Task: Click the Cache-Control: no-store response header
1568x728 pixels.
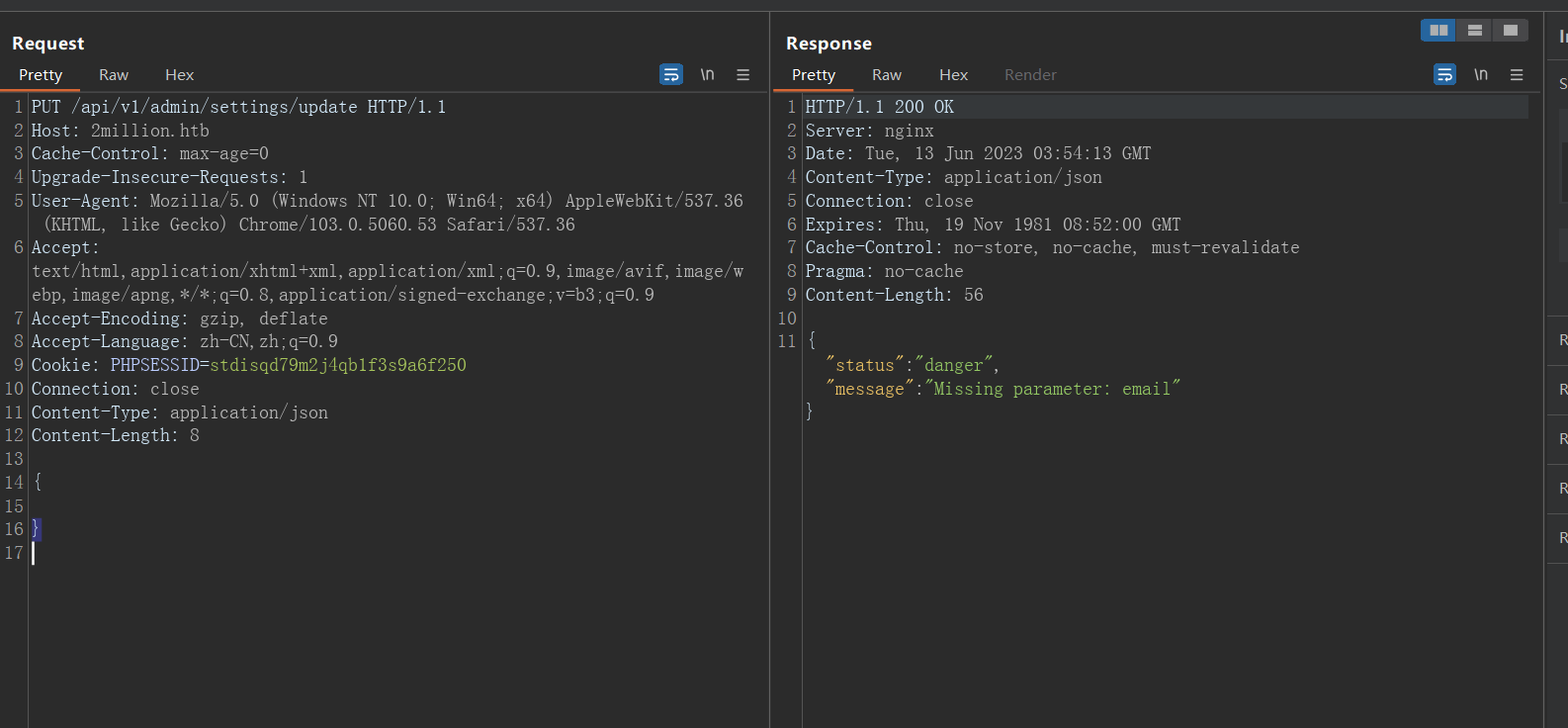Action: [1053, 247]
